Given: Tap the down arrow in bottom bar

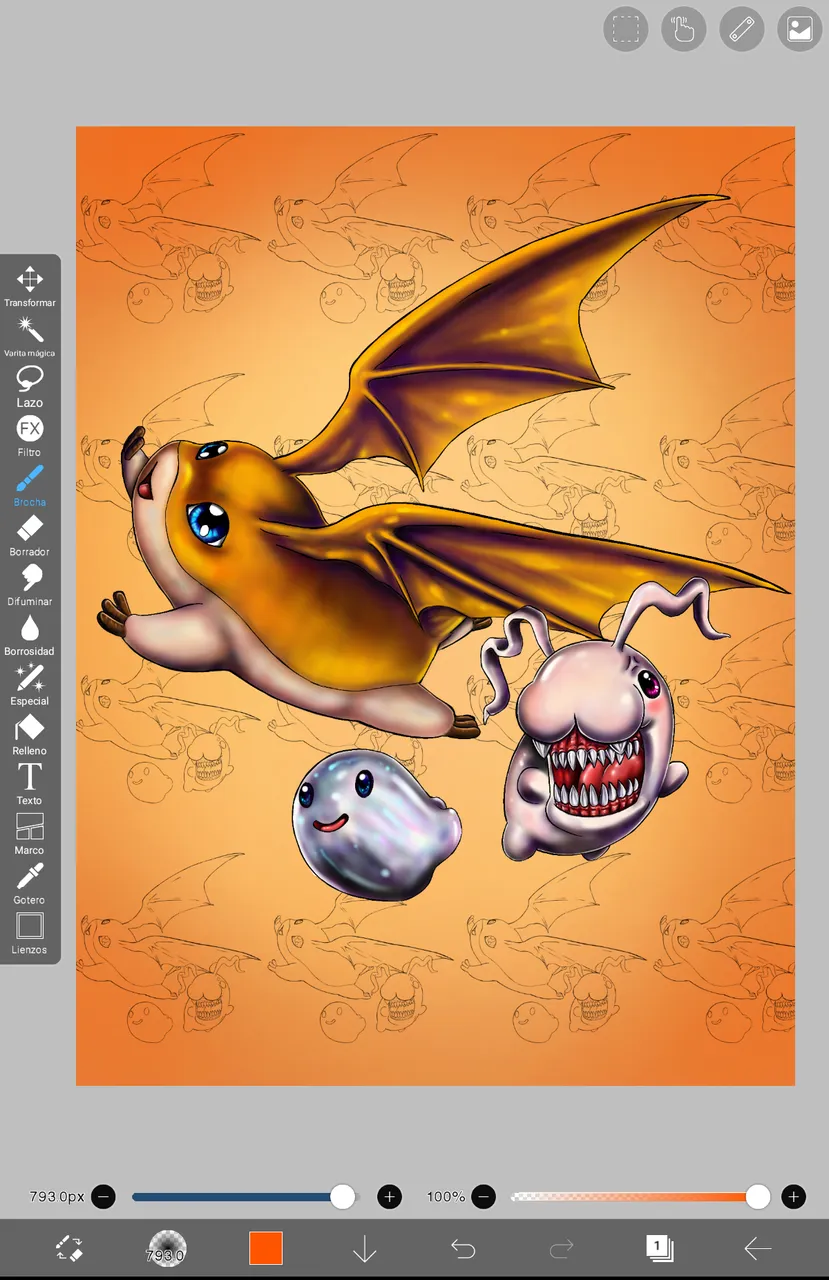Looking at the screenshot, I should 365,1248.
